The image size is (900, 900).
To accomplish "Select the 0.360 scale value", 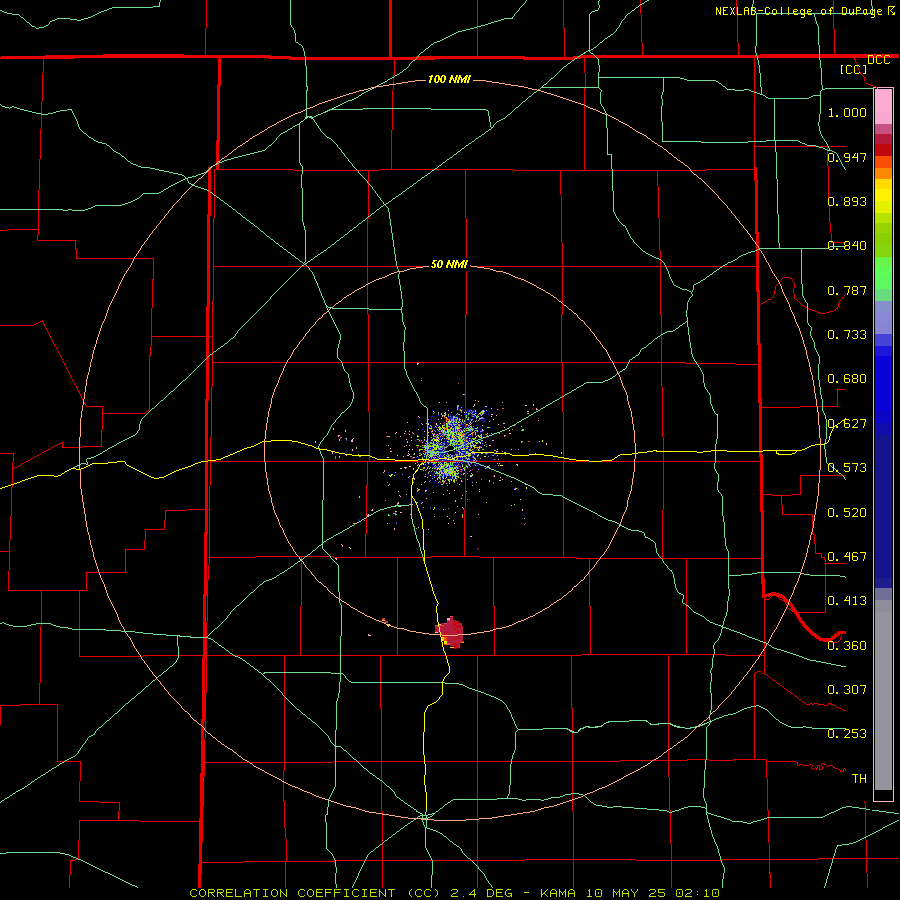I will coord(847,645).
